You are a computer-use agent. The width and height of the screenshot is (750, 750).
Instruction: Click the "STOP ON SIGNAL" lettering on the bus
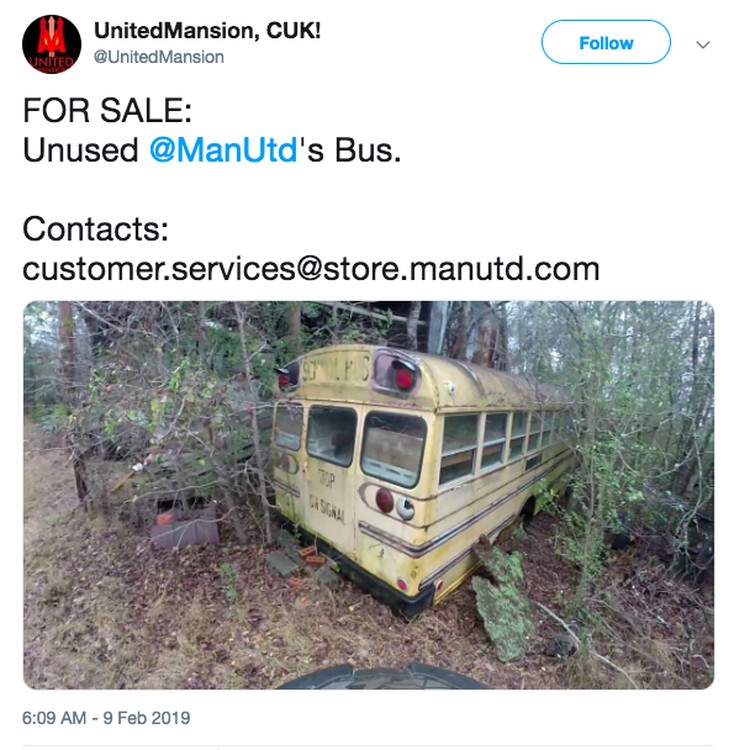[327, 497]
